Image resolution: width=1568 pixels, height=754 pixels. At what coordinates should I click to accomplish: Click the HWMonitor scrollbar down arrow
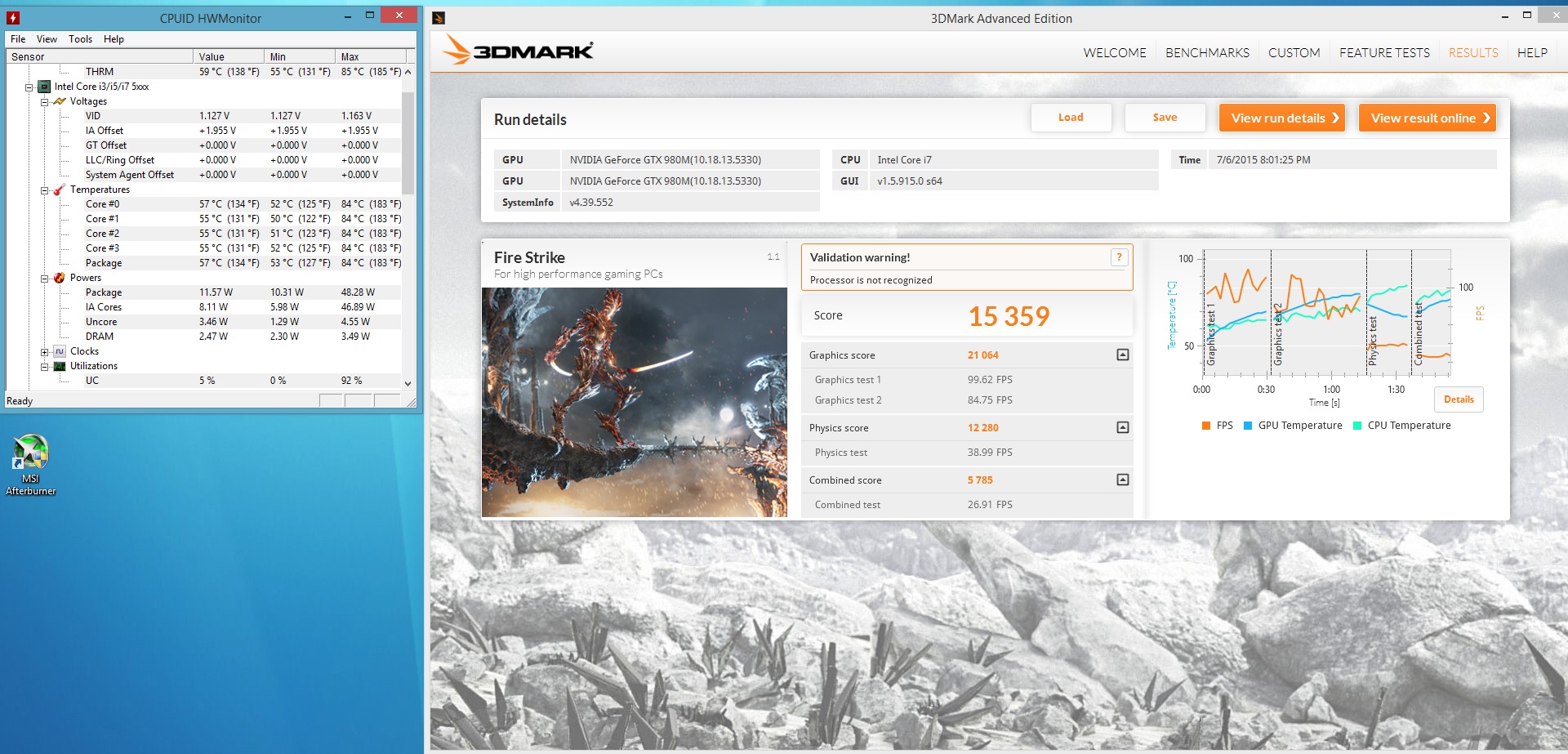[x=408, y=383]
